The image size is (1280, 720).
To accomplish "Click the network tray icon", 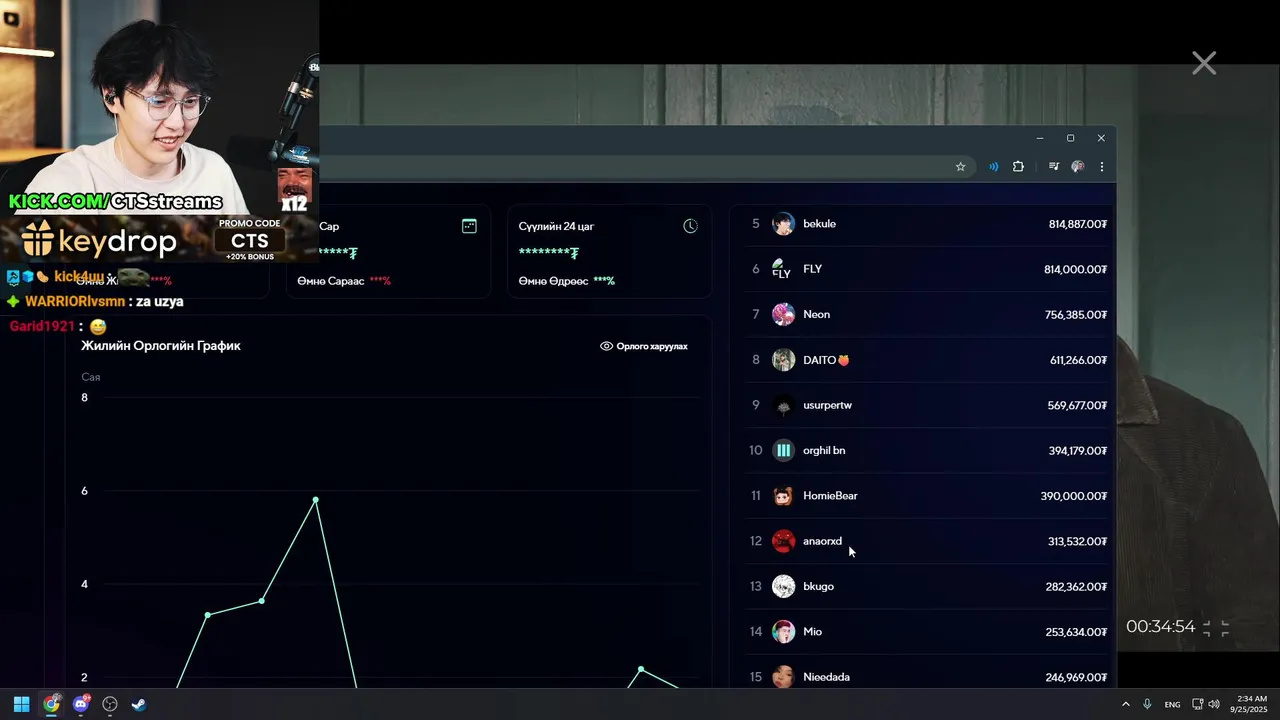I will click(1198, 704).
